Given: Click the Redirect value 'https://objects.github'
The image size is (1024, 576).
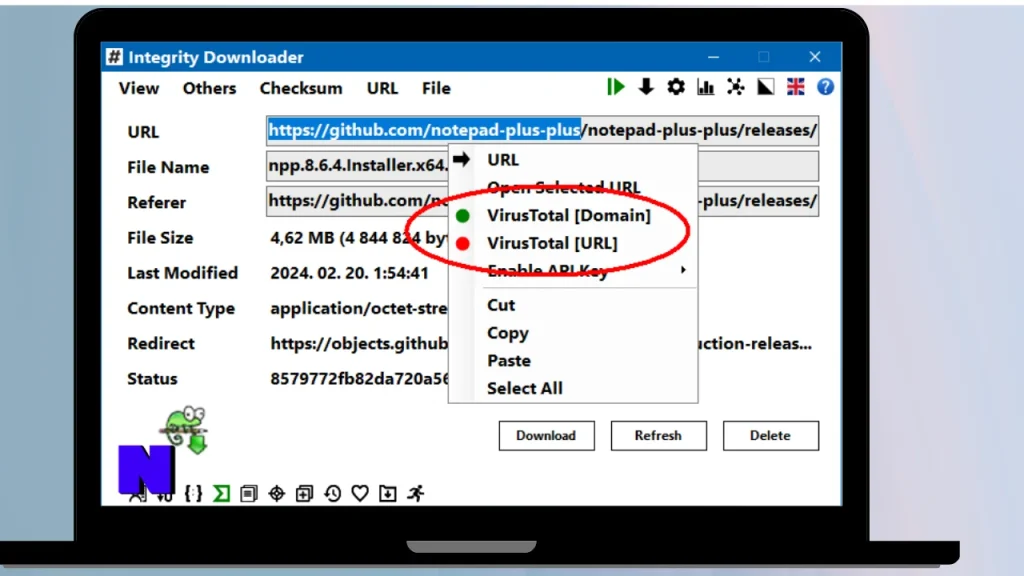Looking at the screenshot, I should 359,344.
